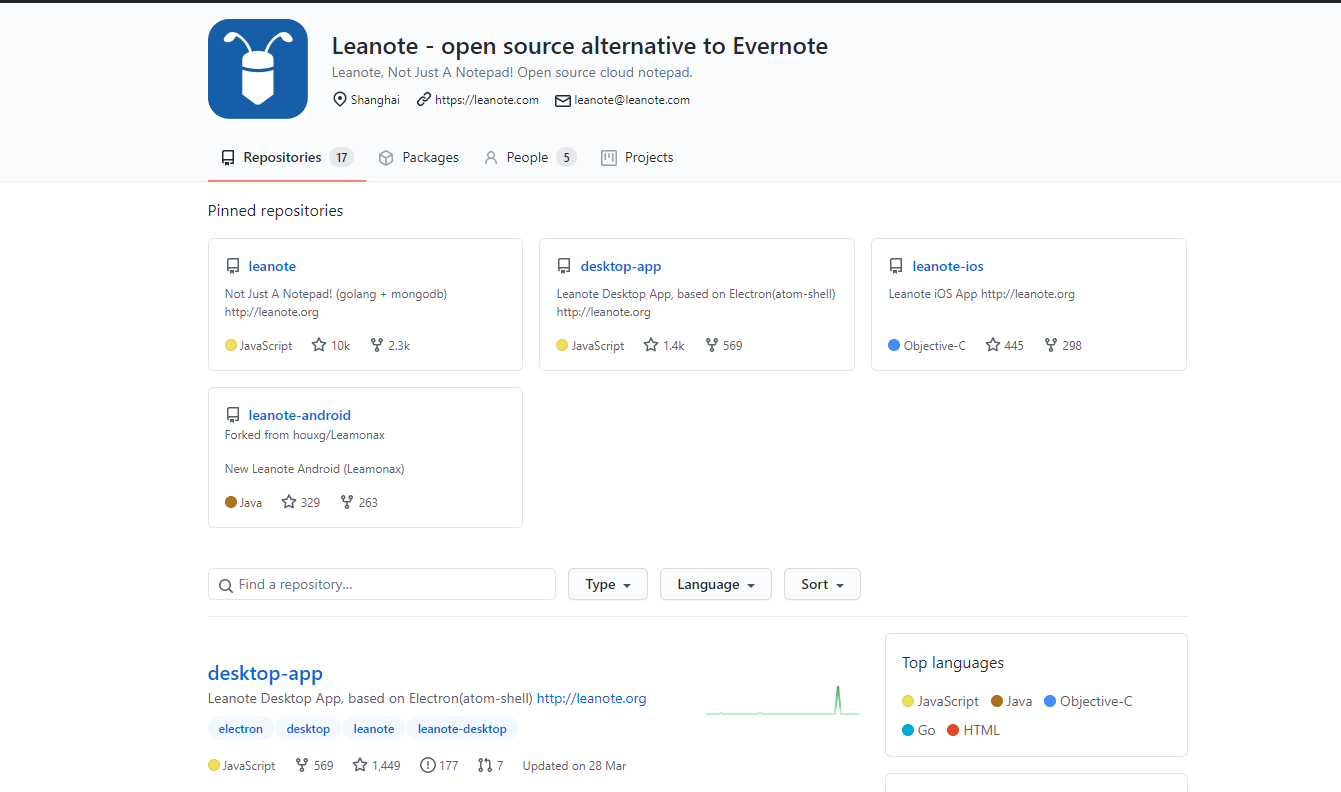The width and height of the screenshot is (1341, 792).
Task: View the 445 stars of leanote-ios
Action: click(x=1005, y=345)
